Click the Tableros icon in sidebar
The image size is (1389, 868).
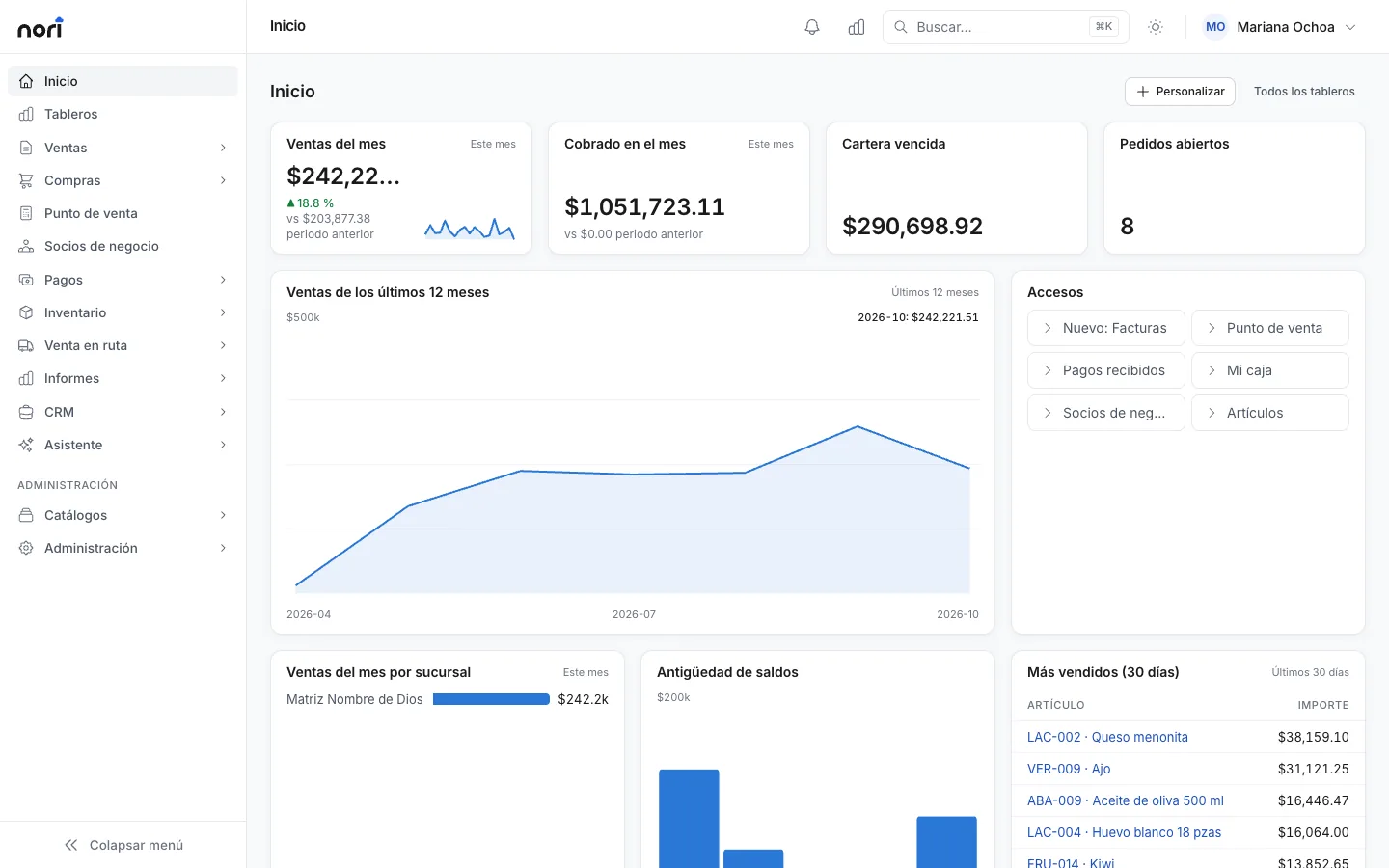26,114
